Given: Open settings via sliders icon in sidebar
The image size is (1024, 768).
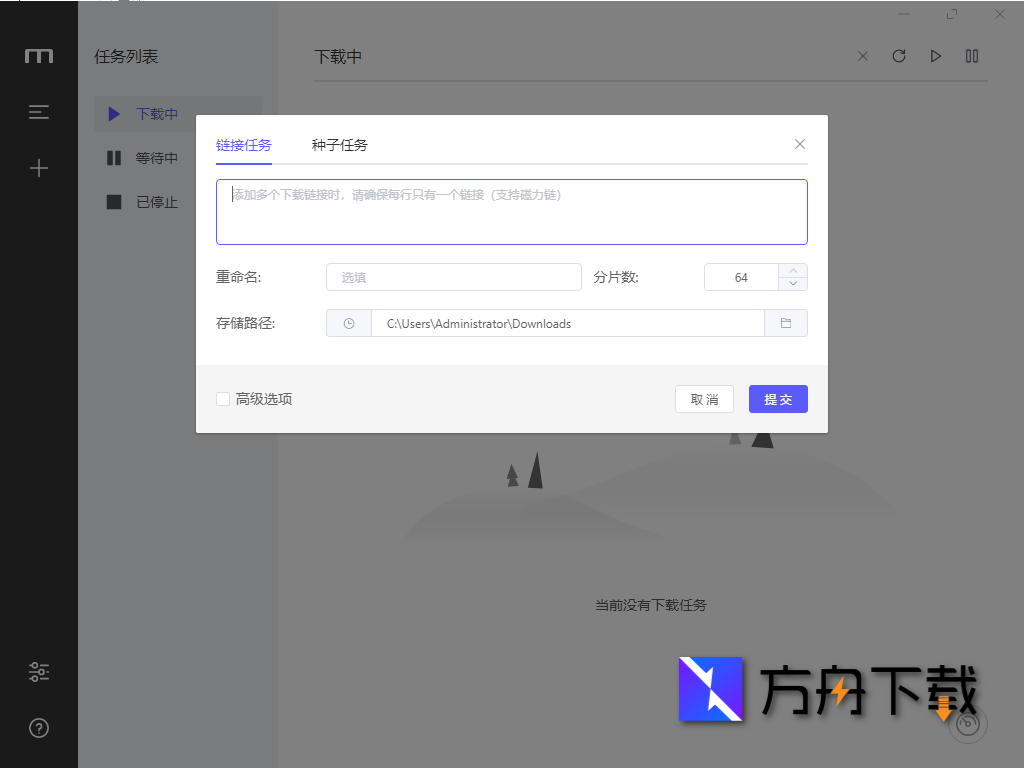Looking at the screenshot, I should click(38, 672).
